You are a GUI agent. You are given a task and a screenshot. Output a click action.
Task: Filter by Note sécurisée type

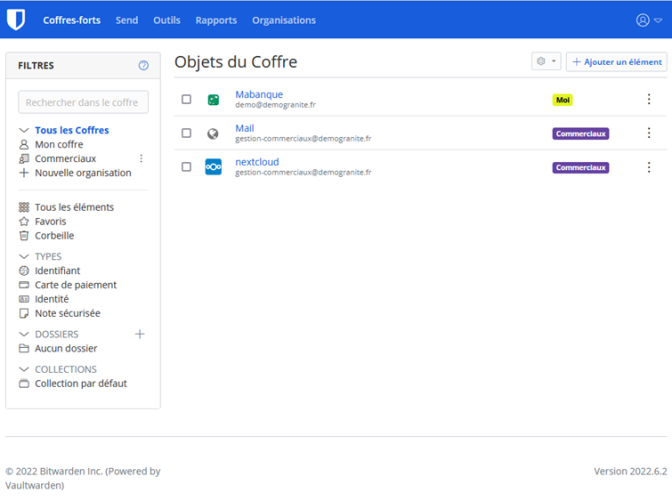[x=68, y=313]
